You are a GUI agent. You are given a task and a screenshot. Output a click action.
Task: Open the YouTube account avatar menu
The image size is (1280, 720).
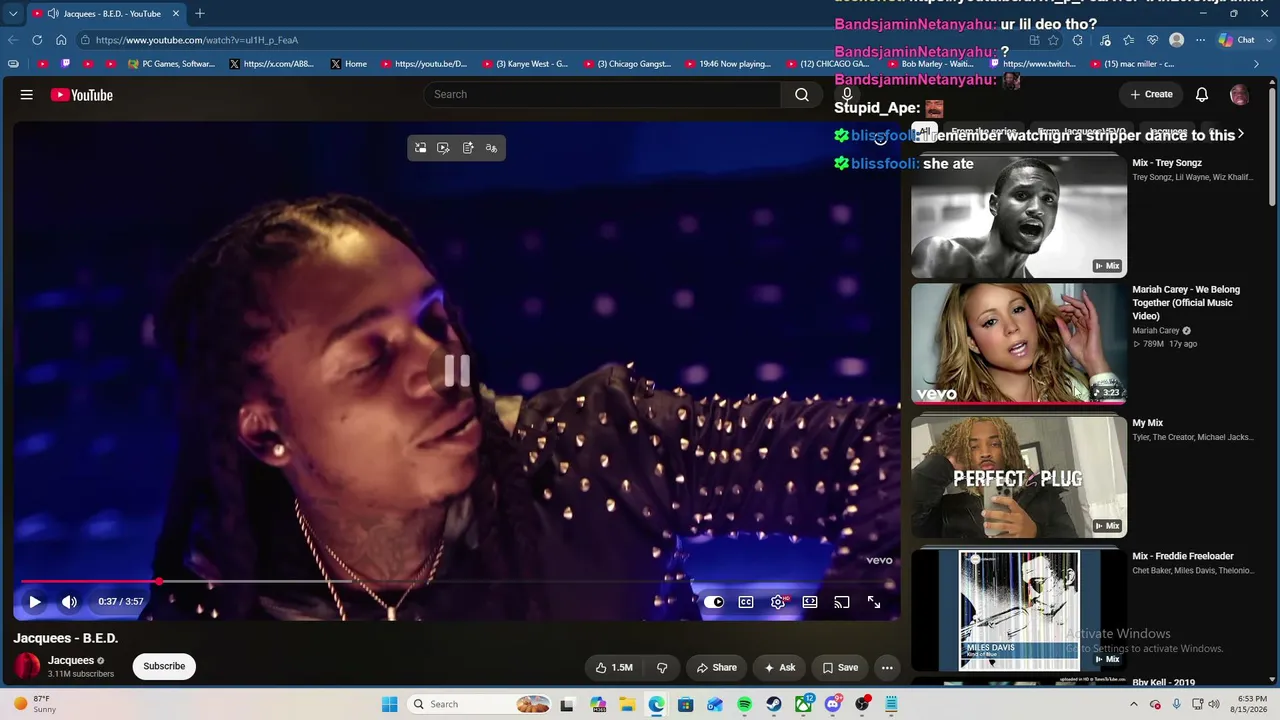tap(1239, 94)
